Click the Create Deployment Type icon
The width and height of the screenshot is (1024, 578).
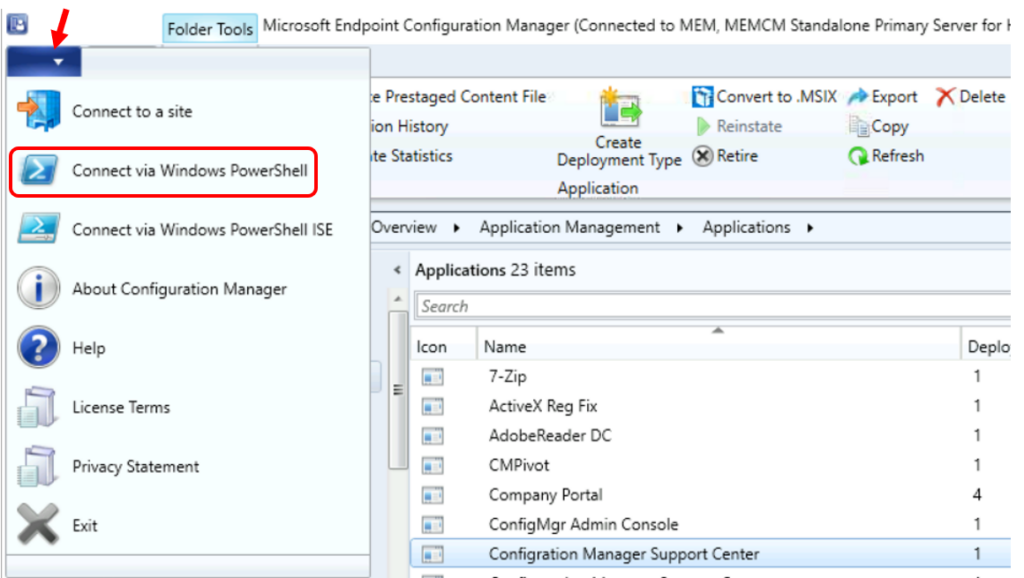pyautogui.click(x=620, y=108)
